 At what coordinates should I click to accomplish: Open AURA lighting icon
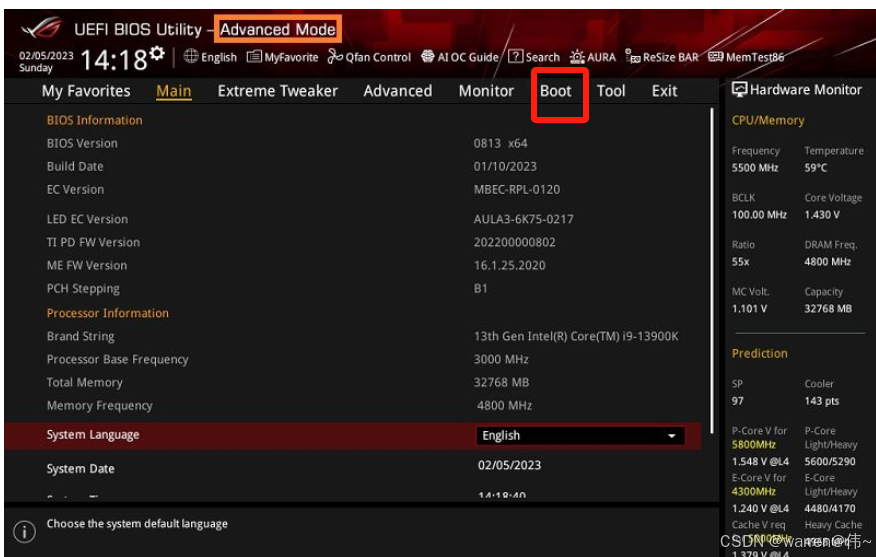click(577, 56)
